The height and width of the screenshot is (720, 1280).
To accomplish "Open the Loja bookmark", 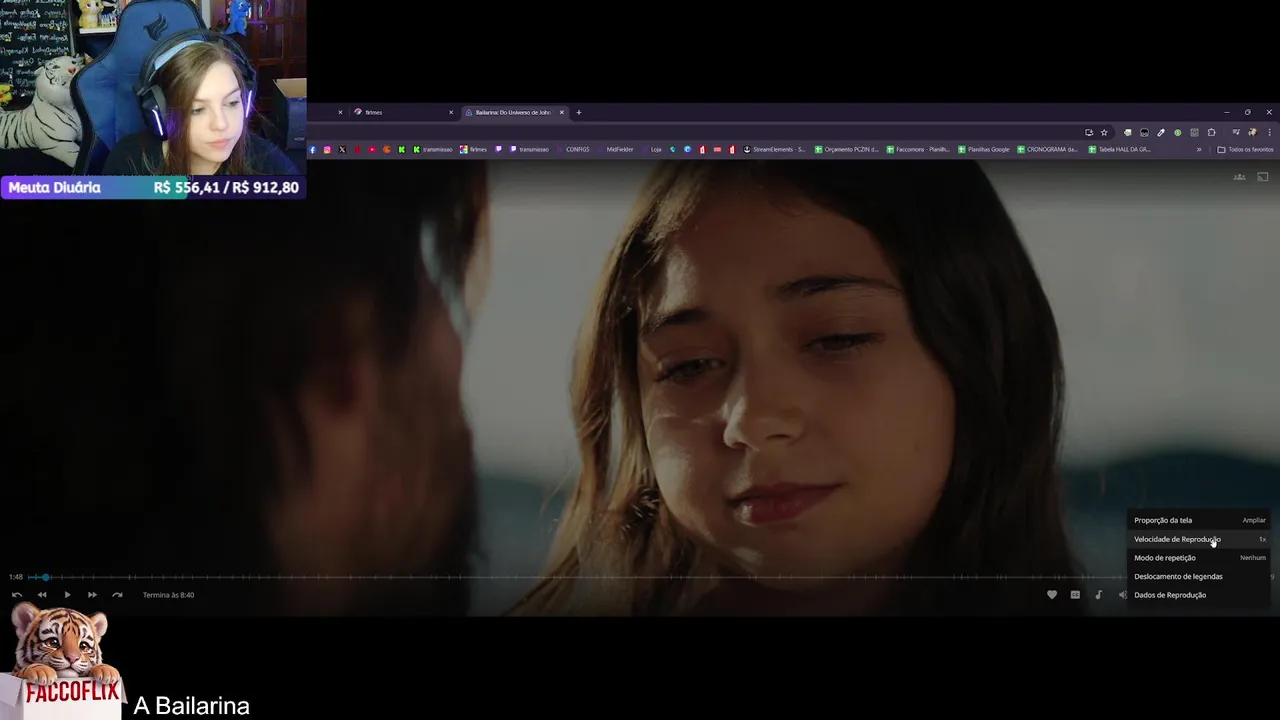I will click(x=651, y=150).
